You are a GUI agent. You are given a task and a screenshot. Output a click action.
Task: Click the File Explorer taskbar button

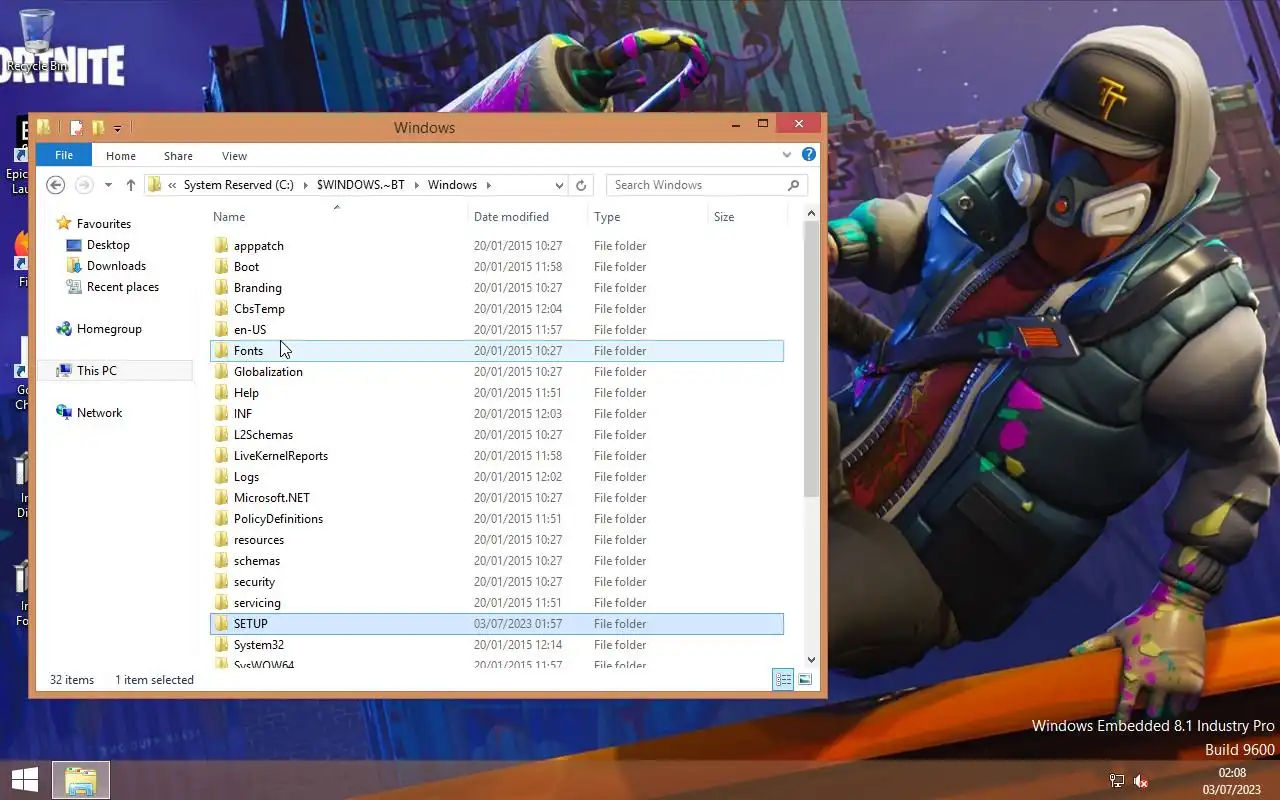click(81, 781)
